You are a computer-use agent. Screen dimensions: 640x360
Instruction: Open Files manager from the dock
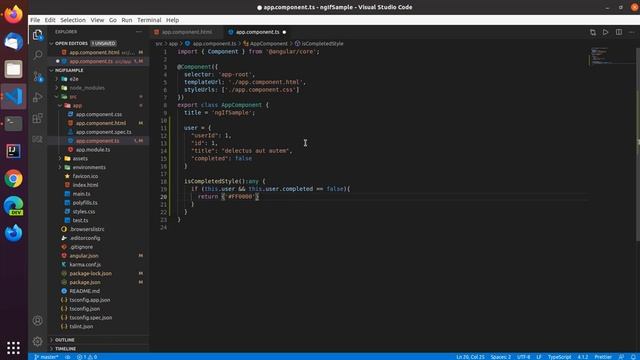point(13,69)
